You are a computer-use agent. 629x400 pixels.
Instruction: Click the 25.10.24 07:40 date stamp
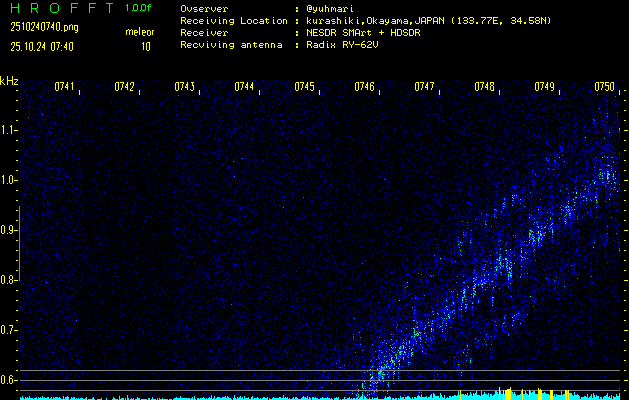[x=40, y=46]
